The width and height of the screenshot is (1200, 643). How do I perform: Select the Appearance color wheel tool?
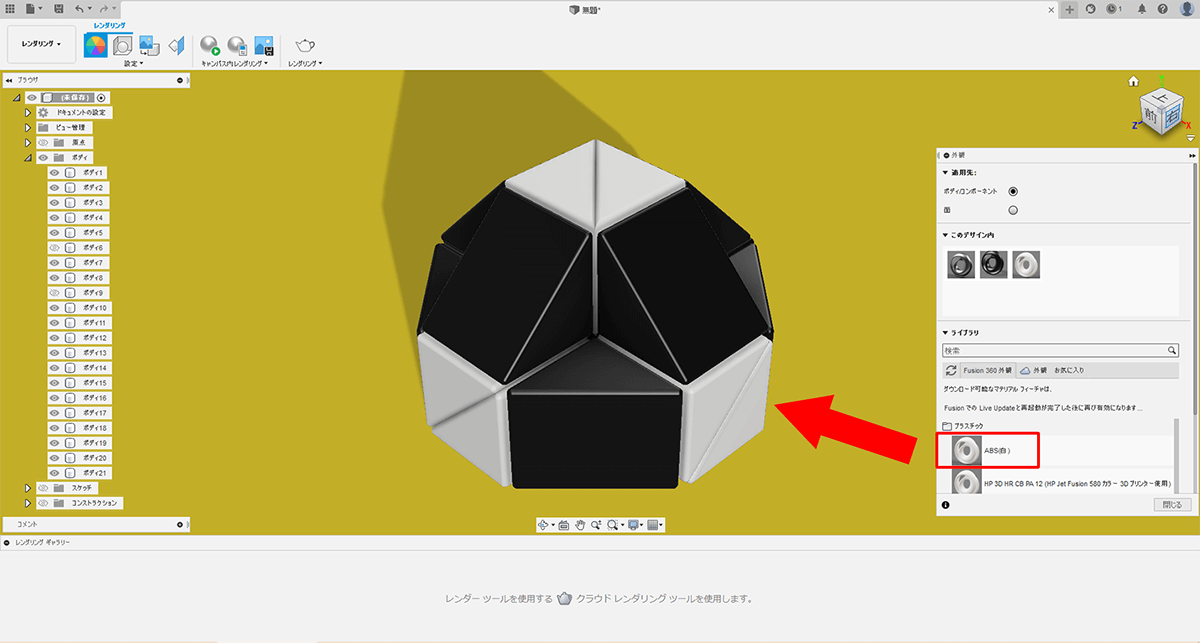95,45
